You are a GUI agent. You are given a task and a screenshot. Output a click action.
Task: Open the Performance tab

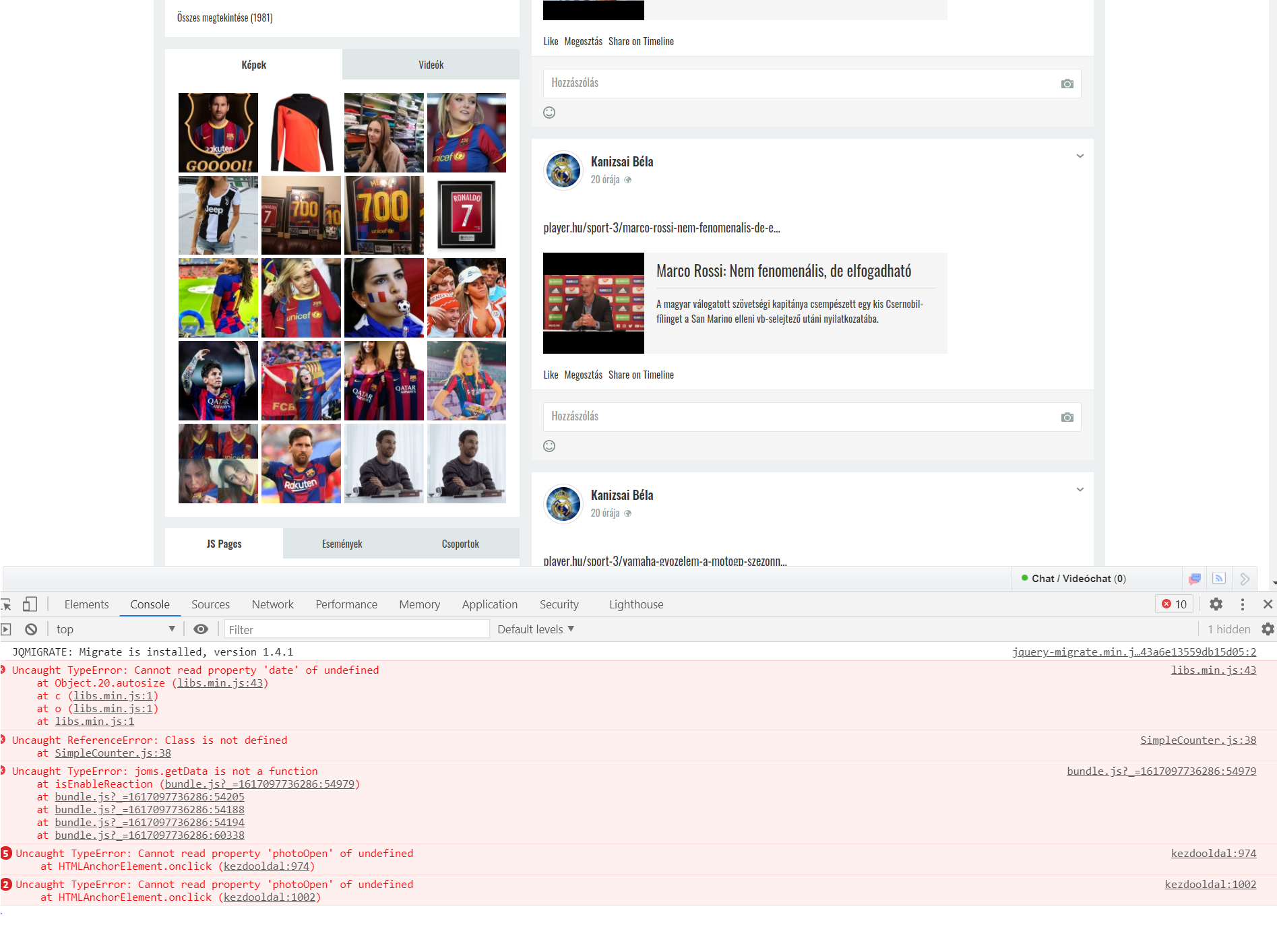[346, 604]
